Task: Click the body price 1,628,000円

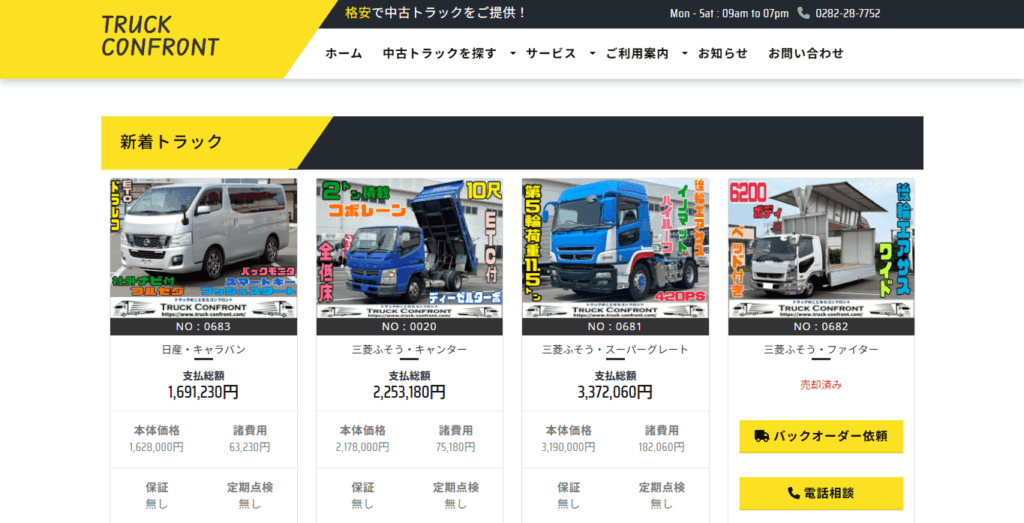Action: coord(157,447)
